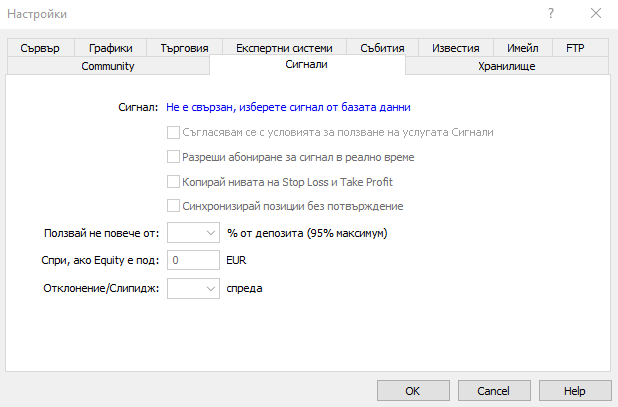Switch to the Сървър tab

[x=40, y=48]
